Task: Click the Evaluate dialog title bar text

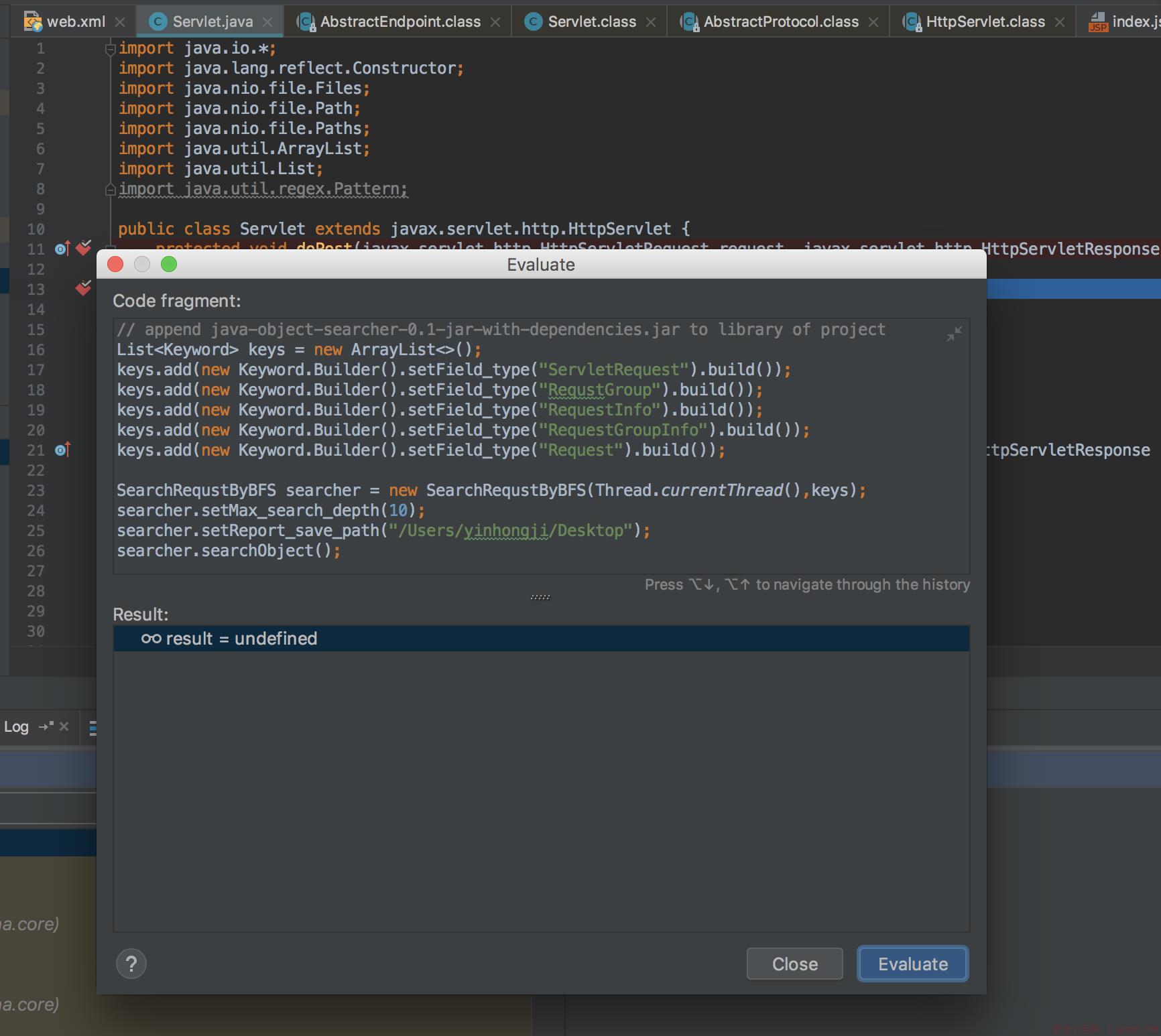Action: [x=541, y=265]
